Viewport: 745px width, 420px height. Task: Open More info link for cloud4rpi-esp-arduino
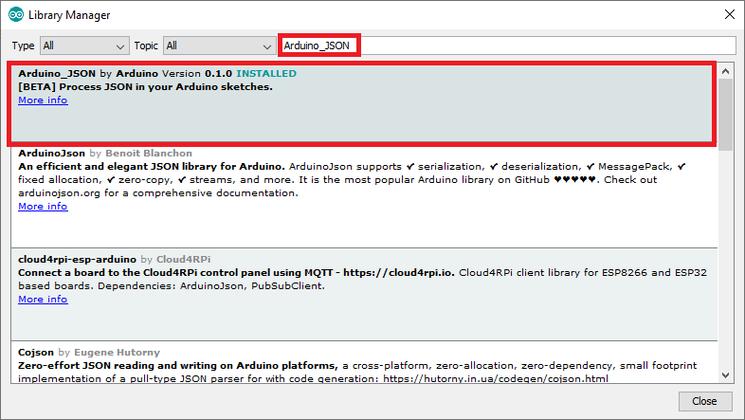(43, 299)
